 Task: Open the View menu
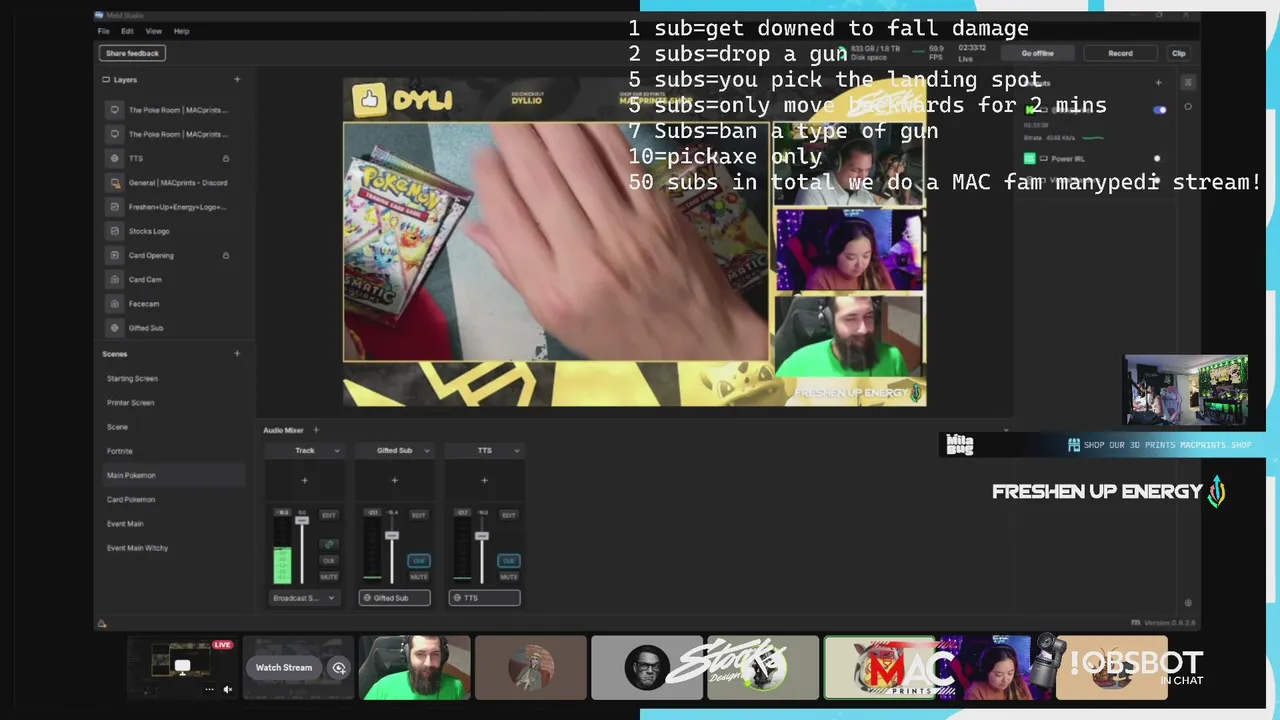click(153, 31)
